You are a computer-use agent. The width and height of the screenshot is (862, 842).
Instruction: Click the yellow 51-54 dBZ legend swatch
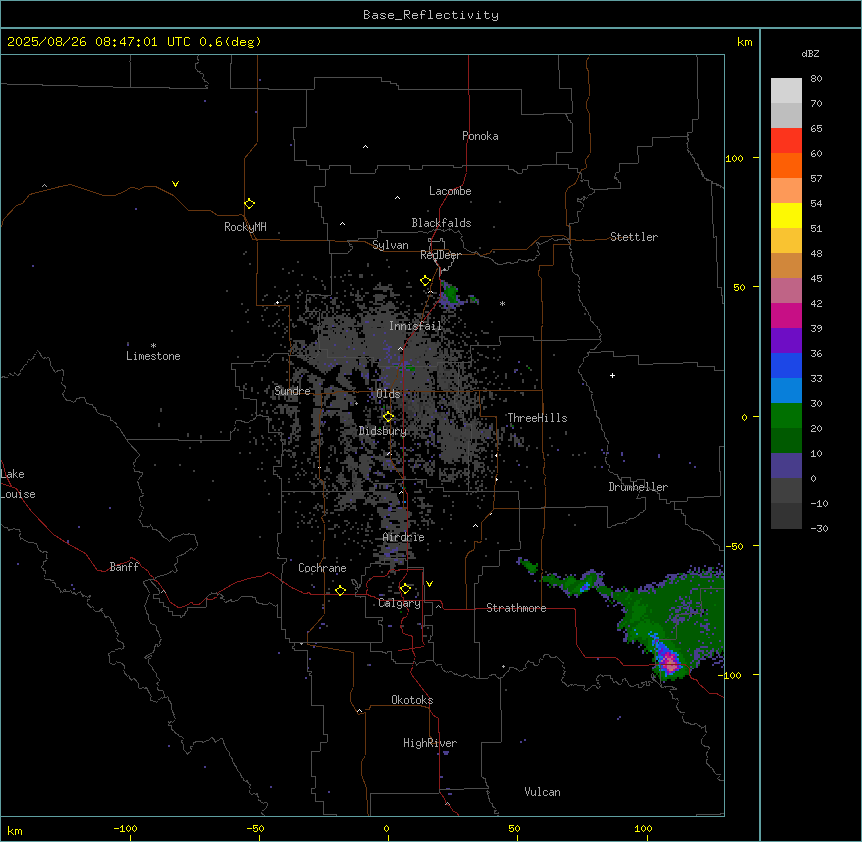pos(786,215)
